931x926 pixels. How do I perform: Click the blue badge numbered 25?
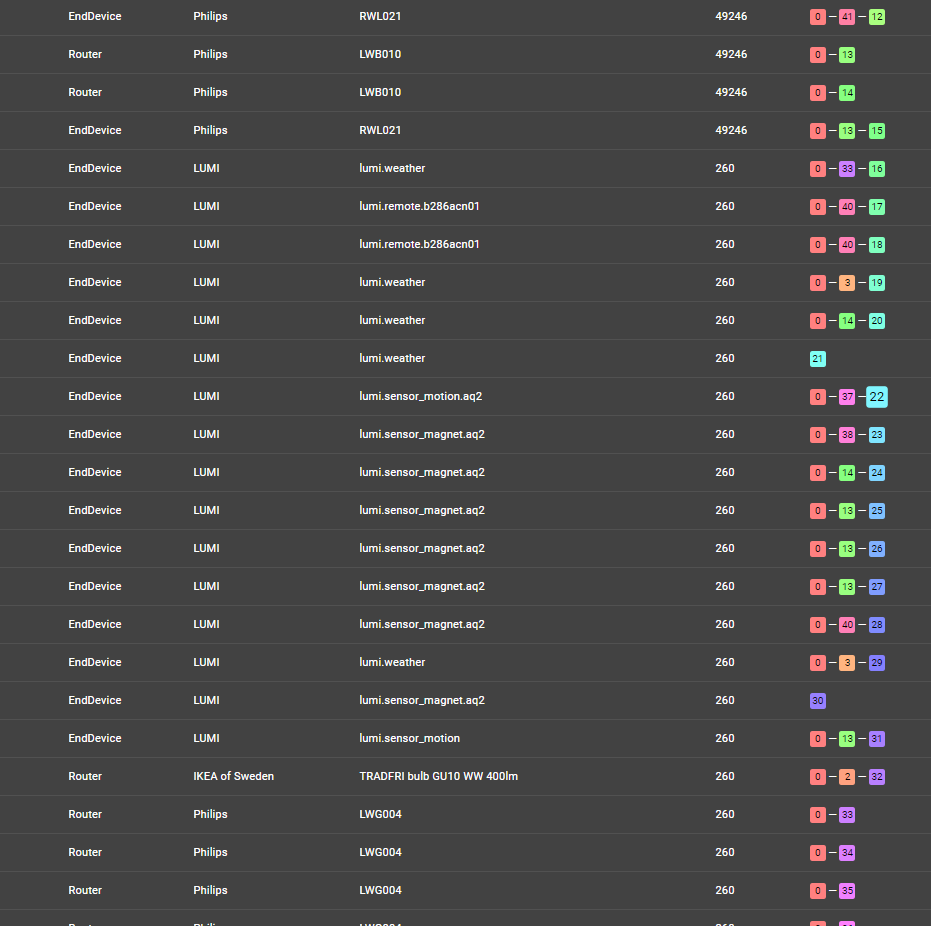(x=876, y=510)
